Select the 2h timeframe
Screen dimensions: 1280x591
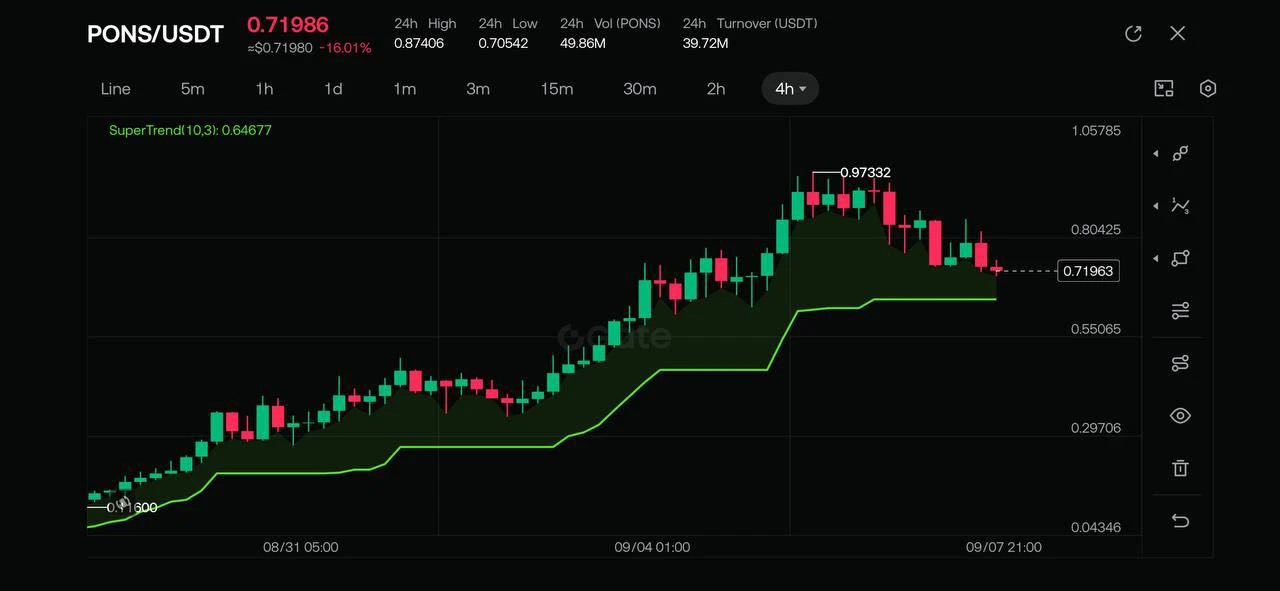[716, 89]
